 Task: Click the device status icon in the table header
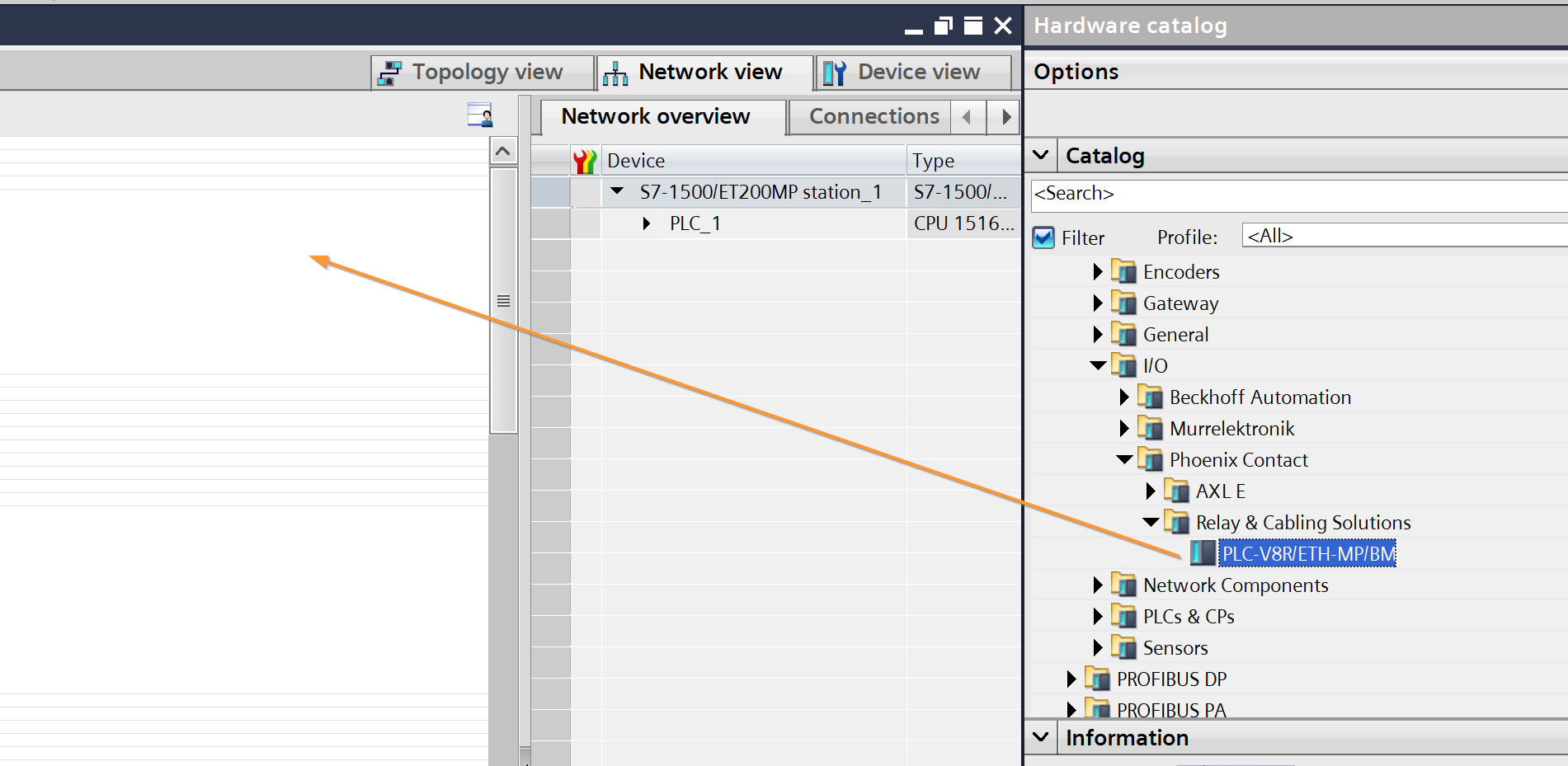tap(585, 161)
